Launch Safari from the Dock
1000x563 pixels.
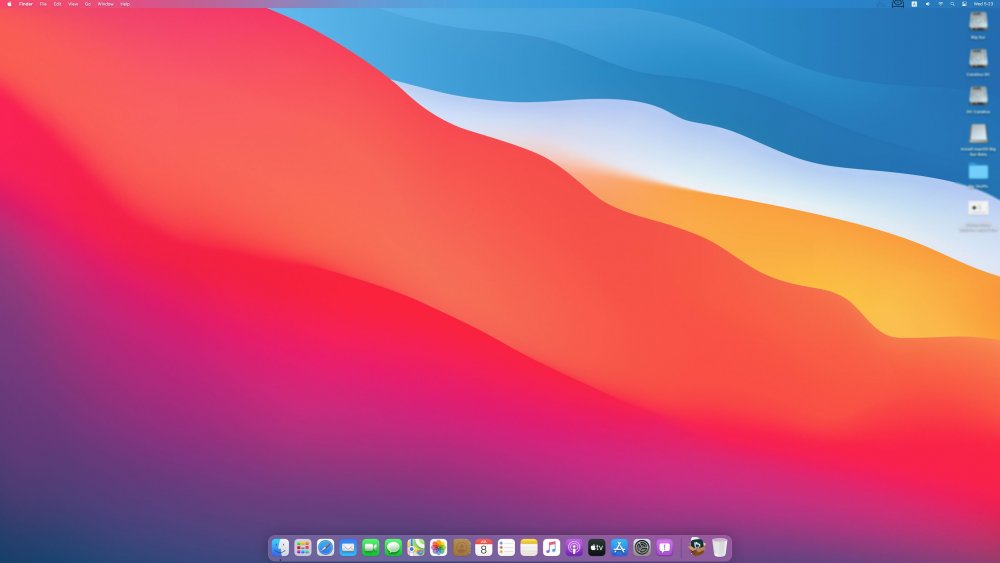325,547
